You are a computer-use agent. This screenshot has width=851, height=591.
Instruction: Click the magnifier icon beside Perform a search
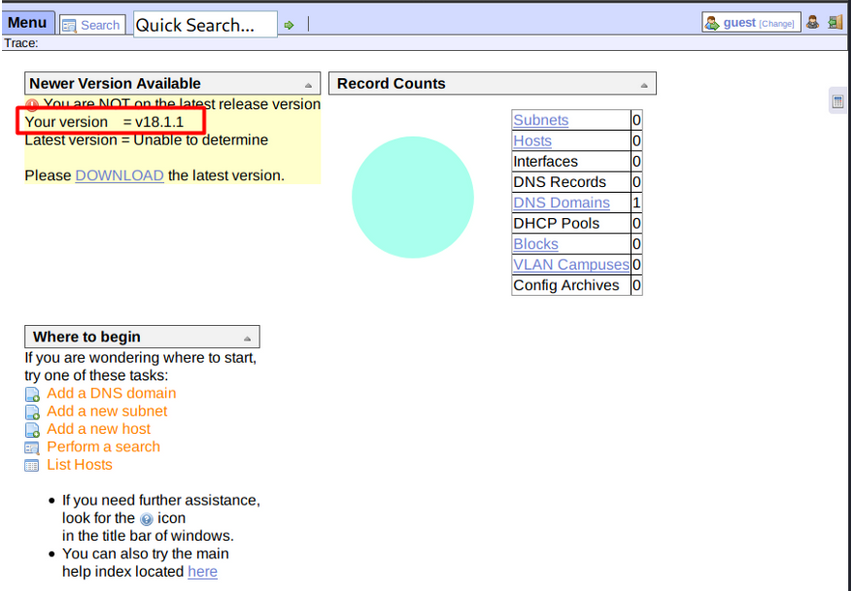[x=32, y=448]
